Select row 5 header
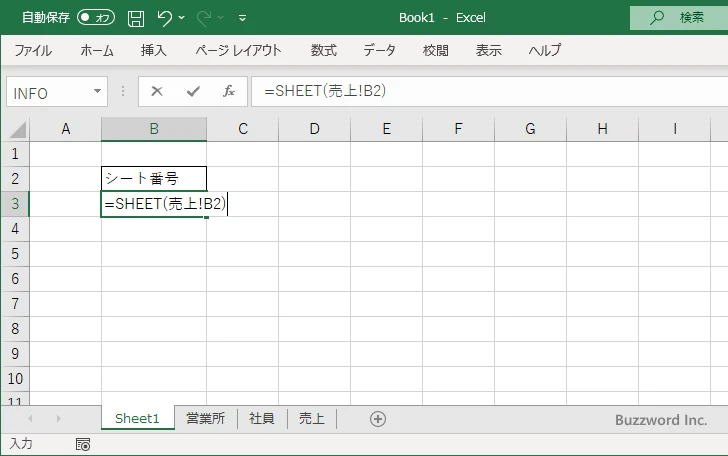The image size is (728, 456). click(15, 254)
